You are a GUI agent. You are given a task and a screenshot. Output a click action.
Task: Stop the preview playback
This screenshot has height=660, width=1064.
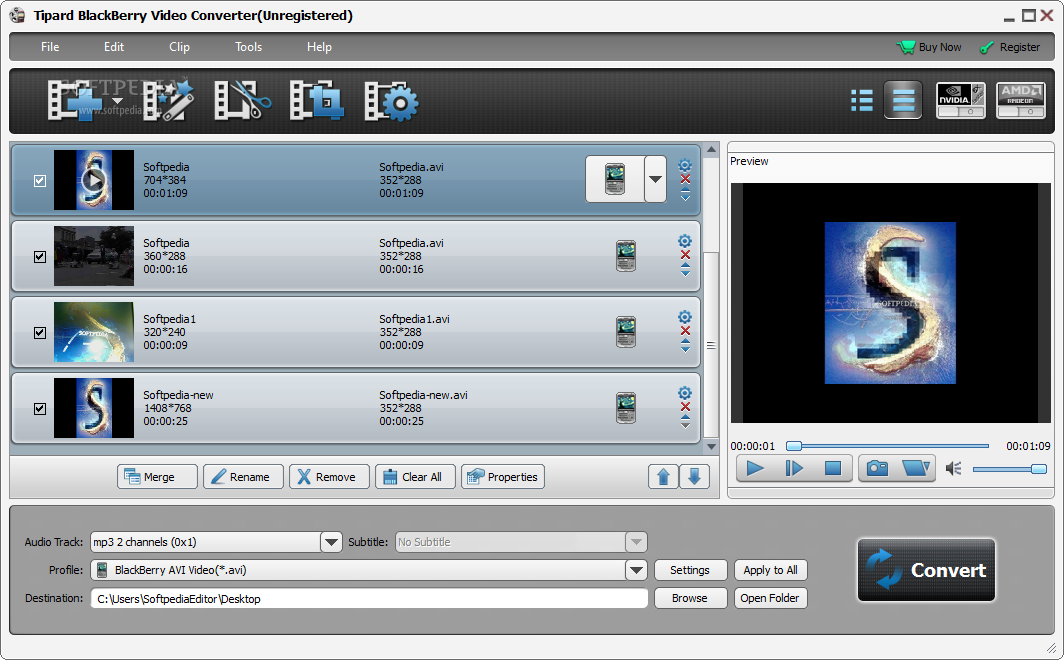[833, 468]
